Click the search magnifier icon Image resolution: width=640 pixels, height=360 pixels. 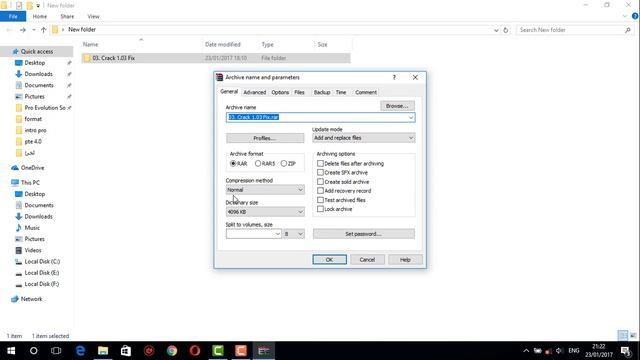point(628,30)
